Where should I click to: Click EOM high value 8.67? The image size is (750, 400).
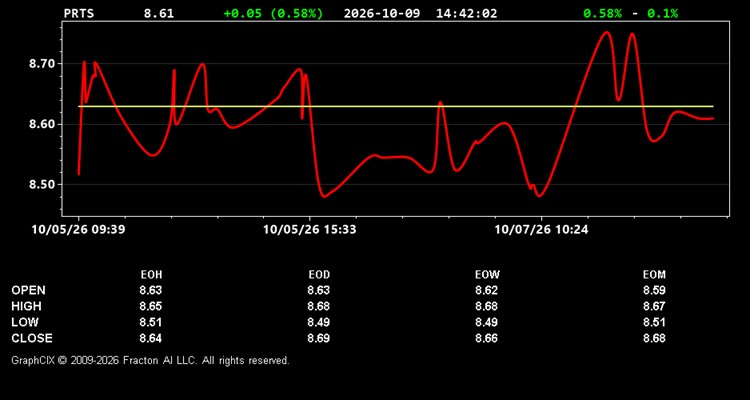click(x=654, y=306)
